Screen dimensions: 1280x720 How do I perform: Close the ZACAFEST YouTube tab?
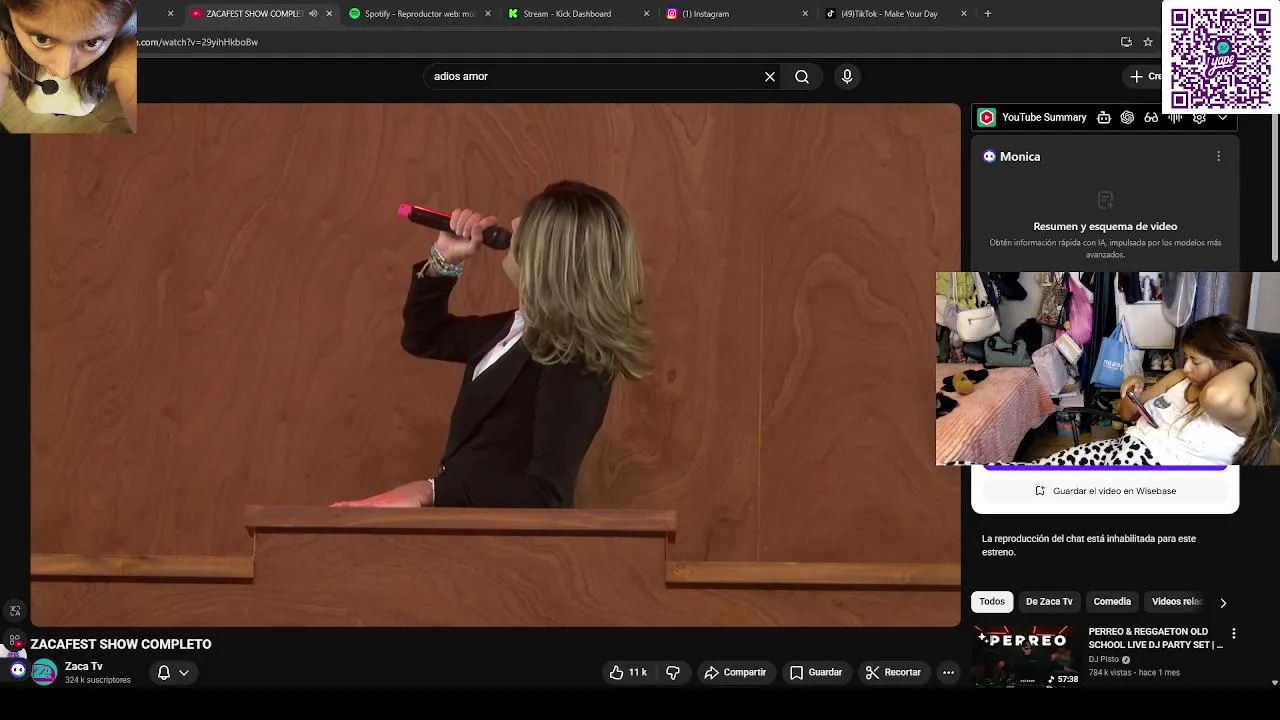(329, 14)
